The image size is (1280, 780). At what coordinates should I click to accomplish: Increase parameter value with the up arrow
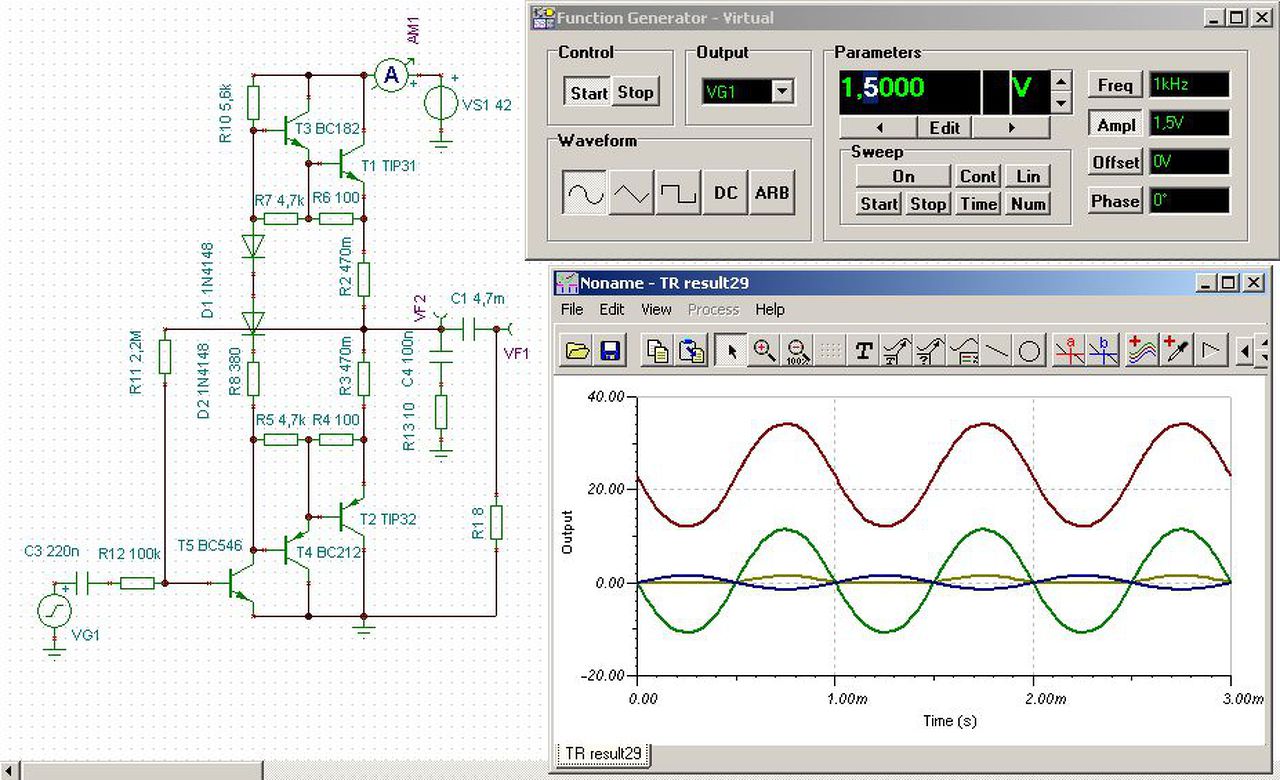tap(1062, 81)
